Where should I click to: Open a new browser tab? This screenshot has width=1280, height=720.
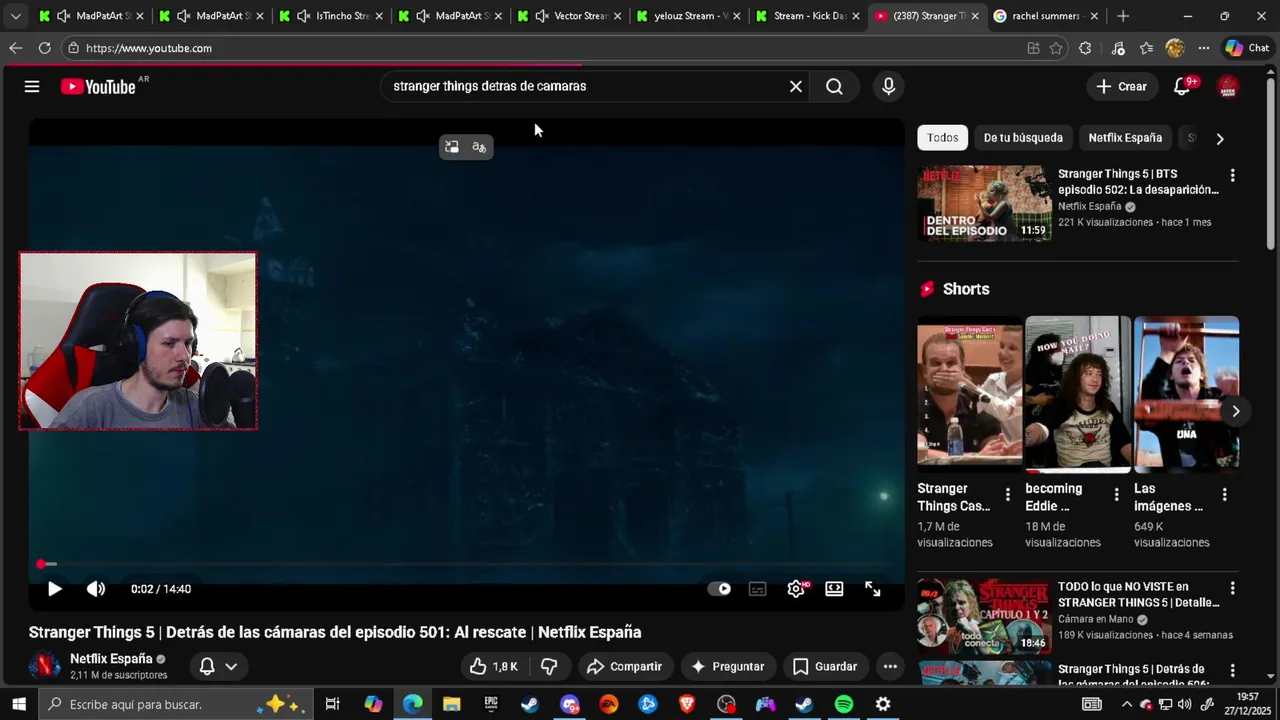pos(1123,16)
